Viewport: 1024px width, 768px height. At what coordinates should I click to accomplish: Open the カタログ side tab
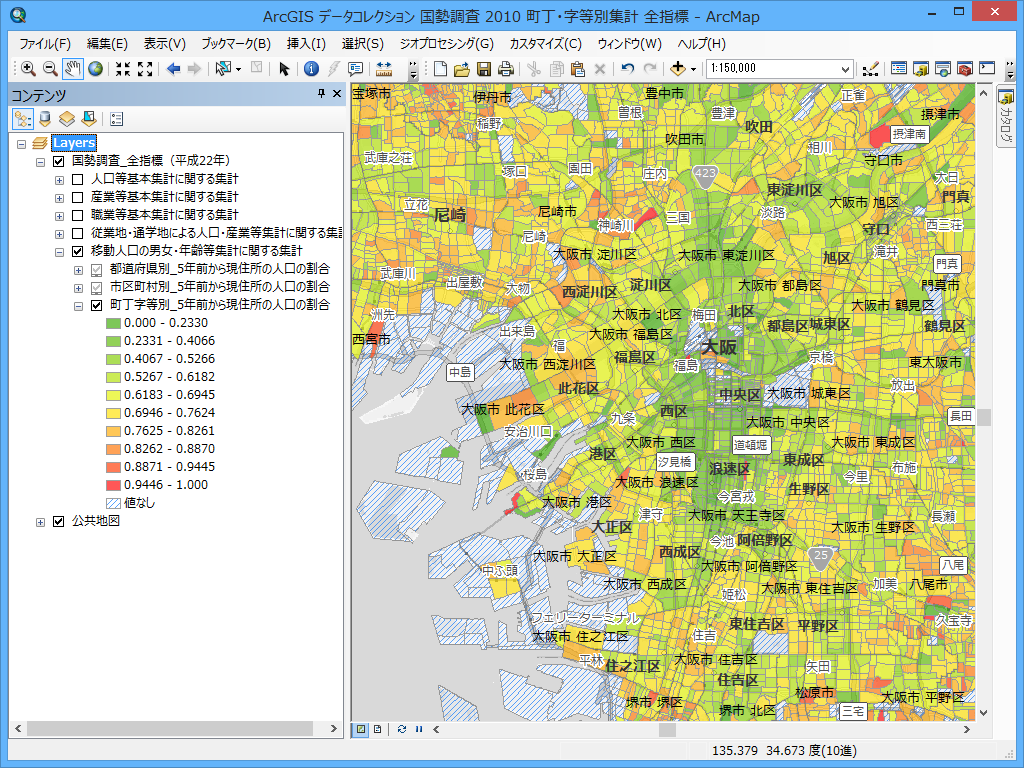point(1006,118)
